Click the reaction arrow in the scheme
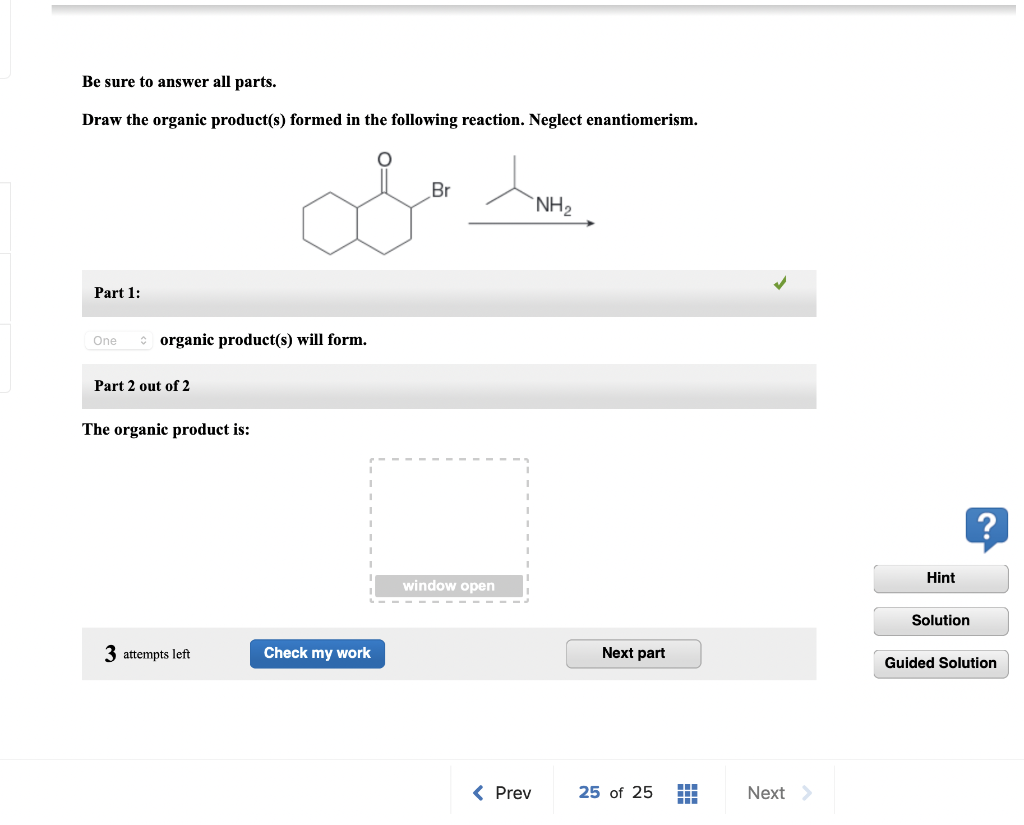The height and width of the screenshot is (825, 1024). (530, 224)
